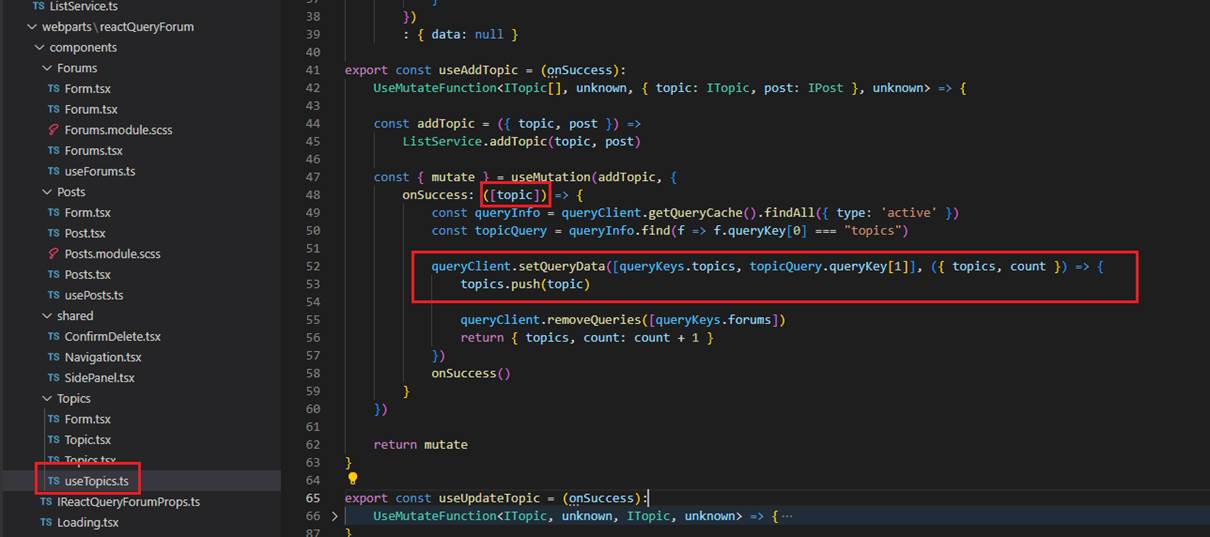Viewport: 1210px width, 537px height.
Task: Collapse the Posts folder
Action: click(47, 192)
